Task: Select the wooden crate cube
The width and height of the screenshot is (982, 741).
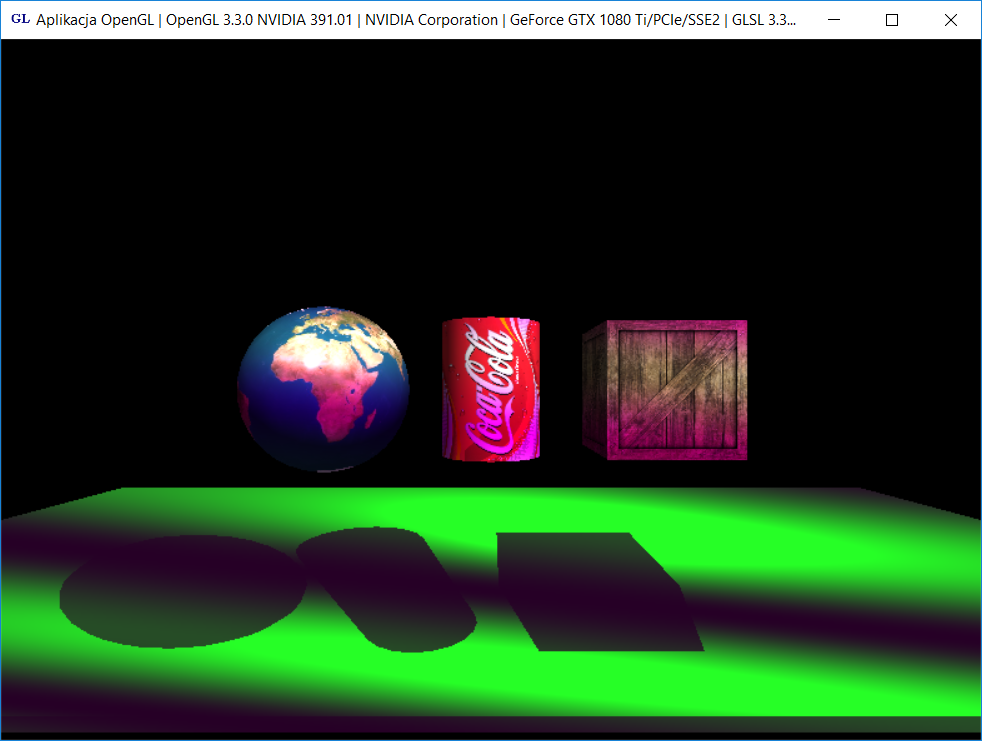Action: tap(665, 390)
